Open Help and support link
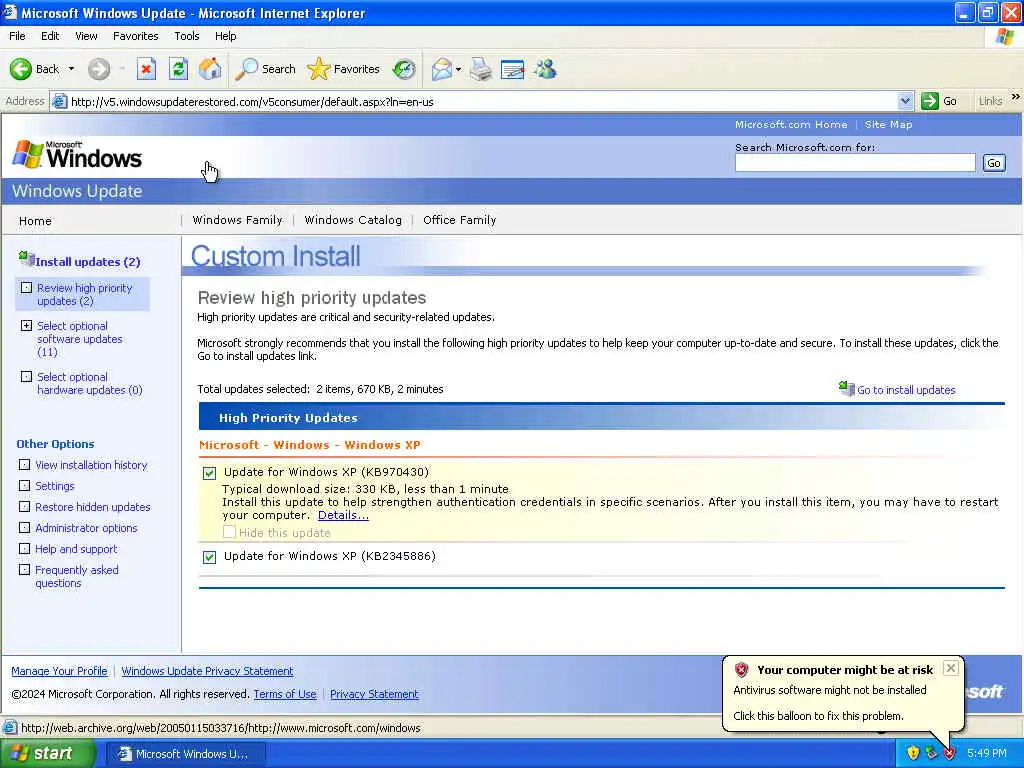Image resolution: width=1024 pixels, height=768 pixels. tap(76, 549)
